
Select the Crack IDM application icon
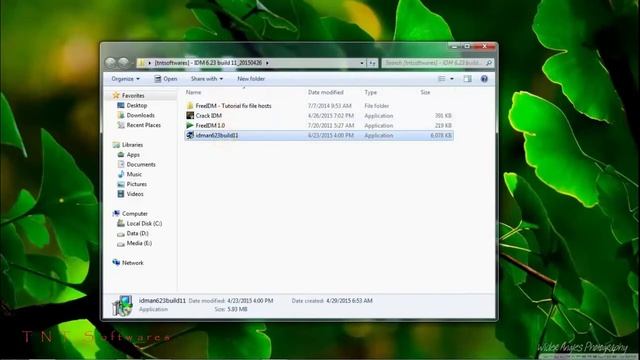pos(190,116)
